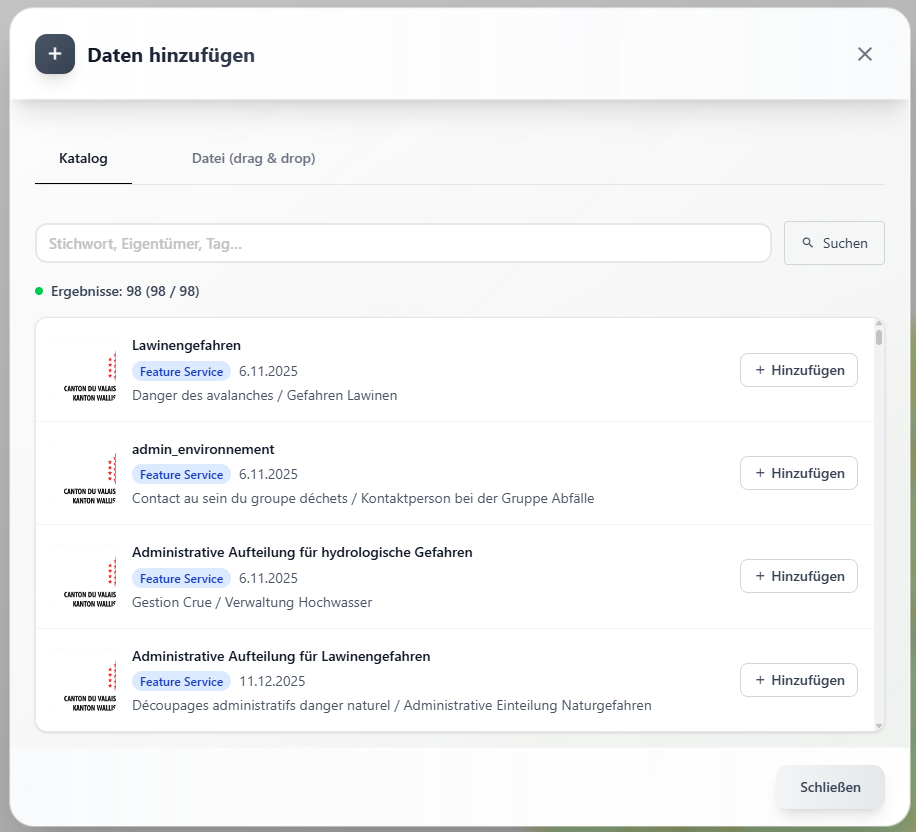Click the magnifier icon in Suchen button
Image resolution: width=916 pixels, height=832 pixels.
point(808,243)
